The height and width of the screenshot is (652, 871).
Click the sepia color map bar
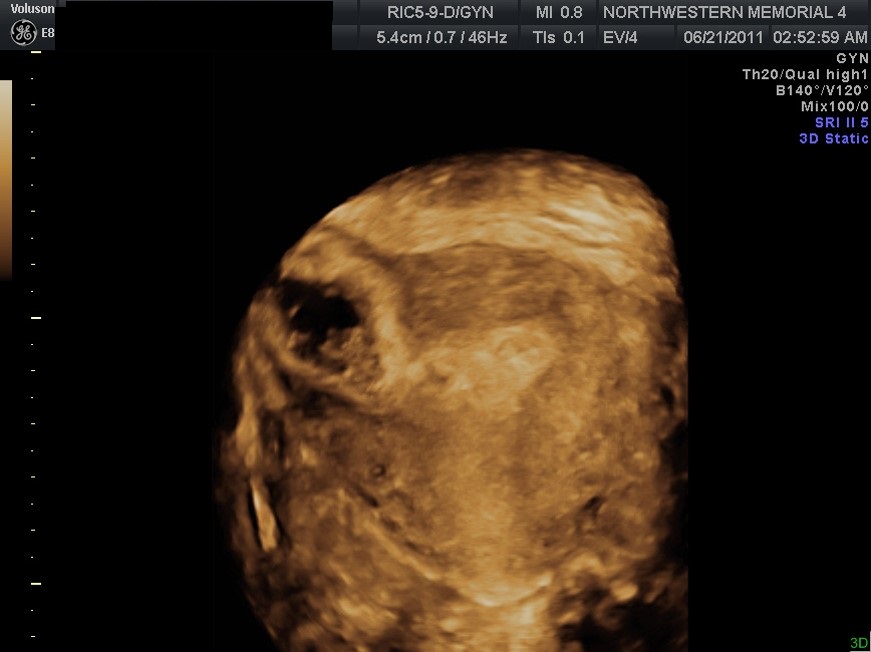(6, 178)
